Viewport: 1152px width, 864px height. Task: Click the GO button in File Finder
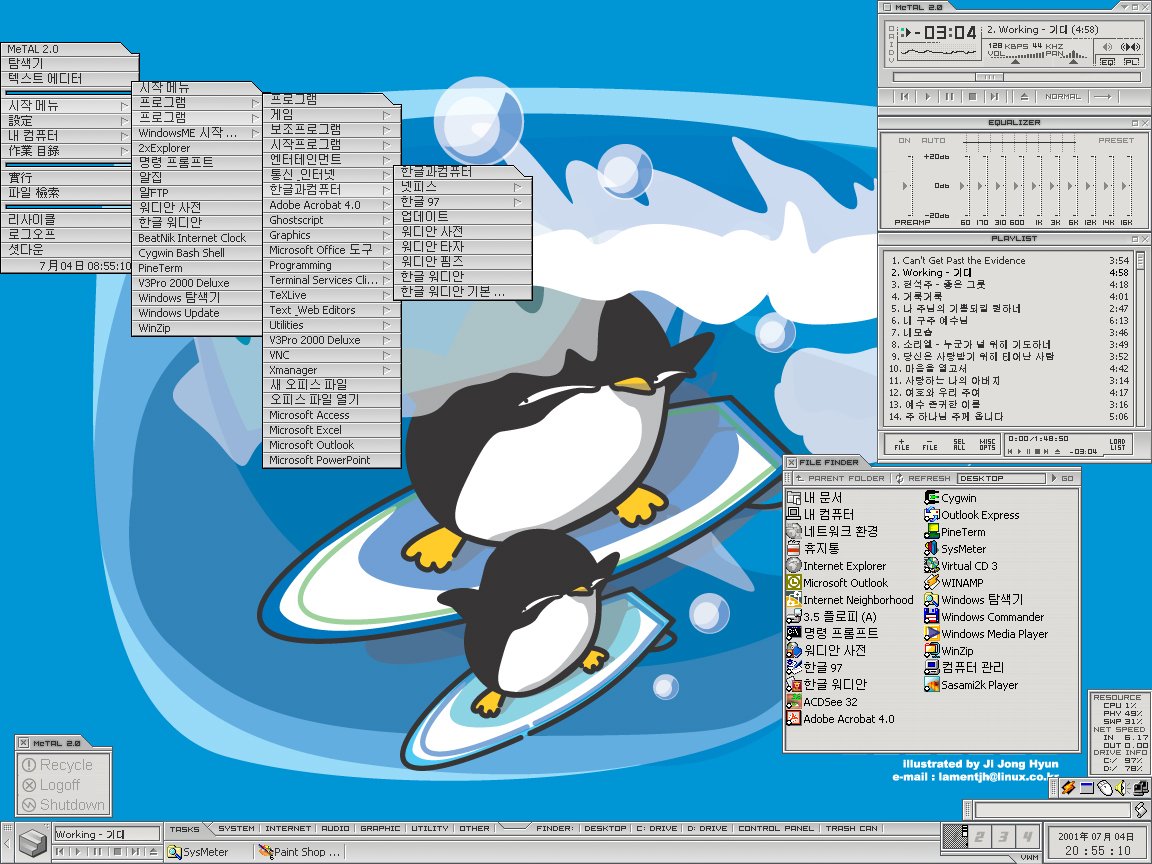(x=1062, y=478)
